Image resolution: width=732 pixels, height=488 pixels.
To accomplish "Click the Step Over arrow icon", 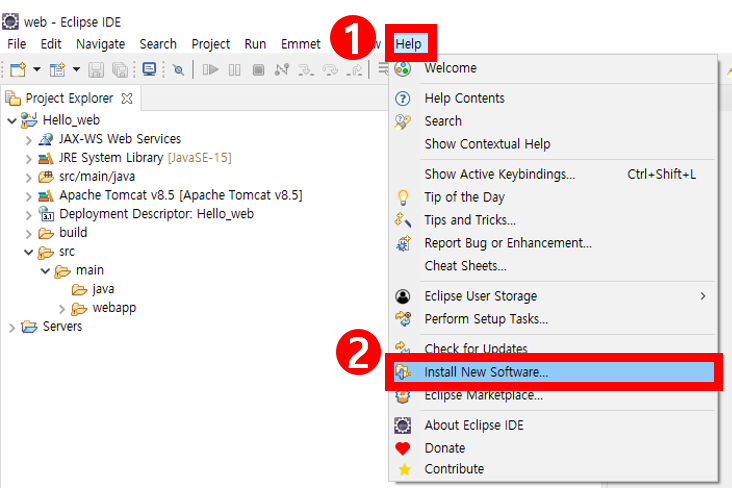I will tap(331, 70).
